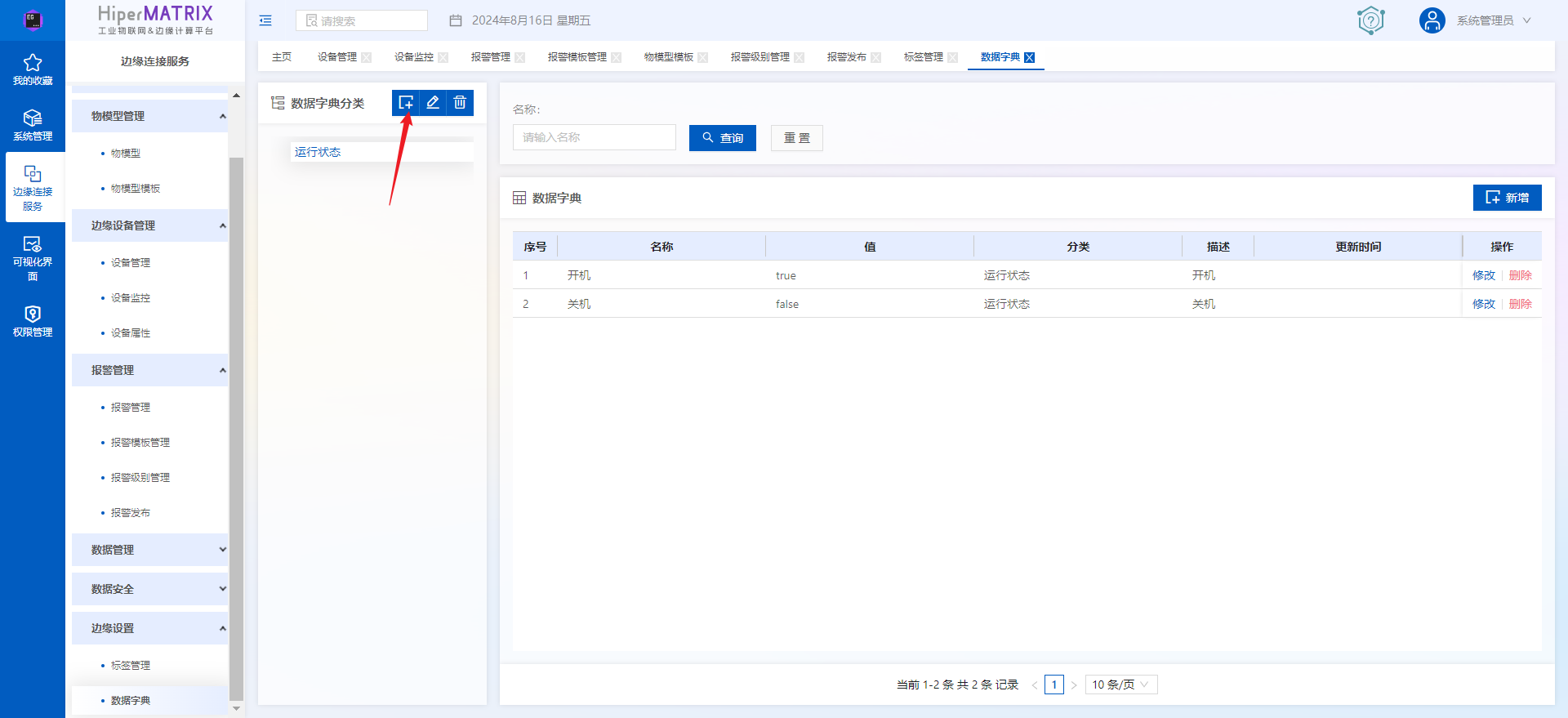Switch to the 设备管理 tab
The height and width of the screenshot is (718, 1568).
[337, 57]
